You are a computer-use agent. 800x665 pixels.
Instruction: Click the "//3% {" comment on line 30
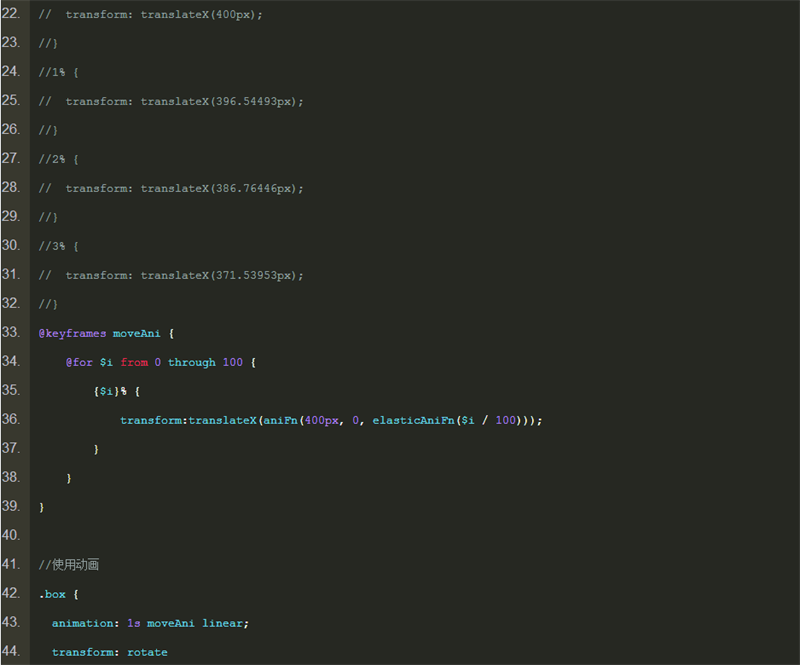[x=58, y=246]
